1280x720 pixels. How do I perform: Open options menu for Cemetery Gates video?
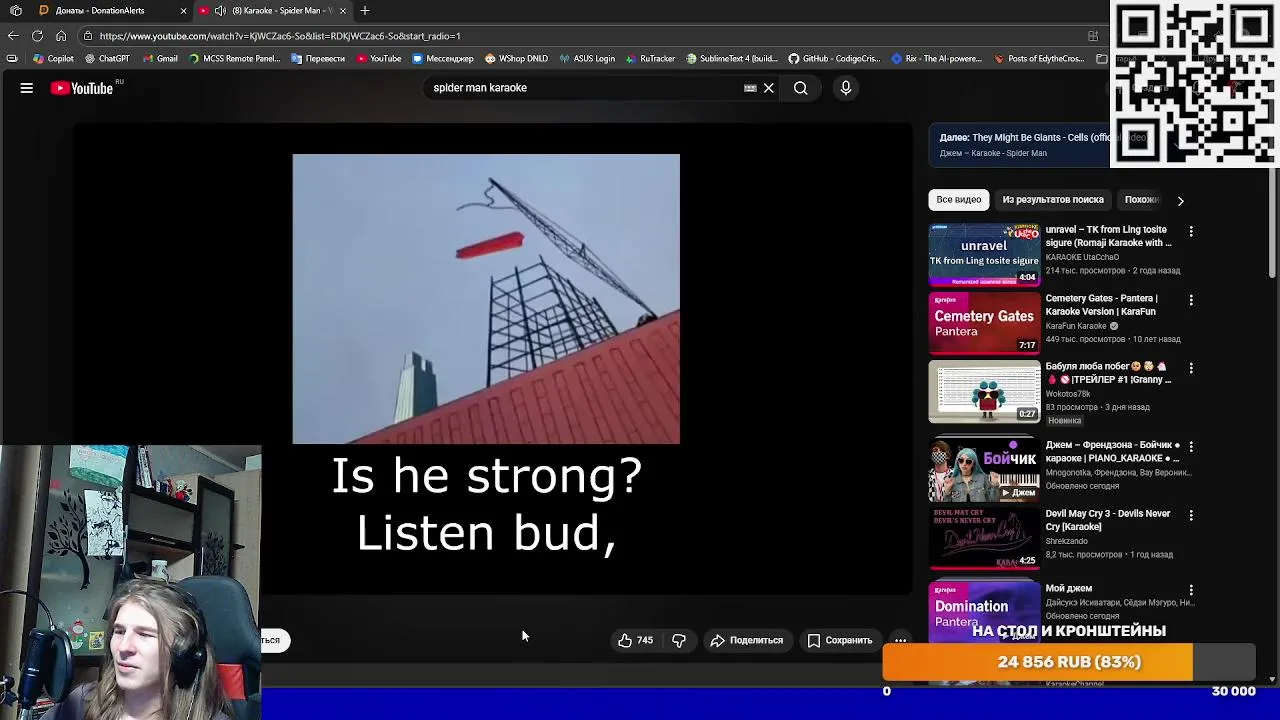pyautogui.click(x=1190, y=299)
